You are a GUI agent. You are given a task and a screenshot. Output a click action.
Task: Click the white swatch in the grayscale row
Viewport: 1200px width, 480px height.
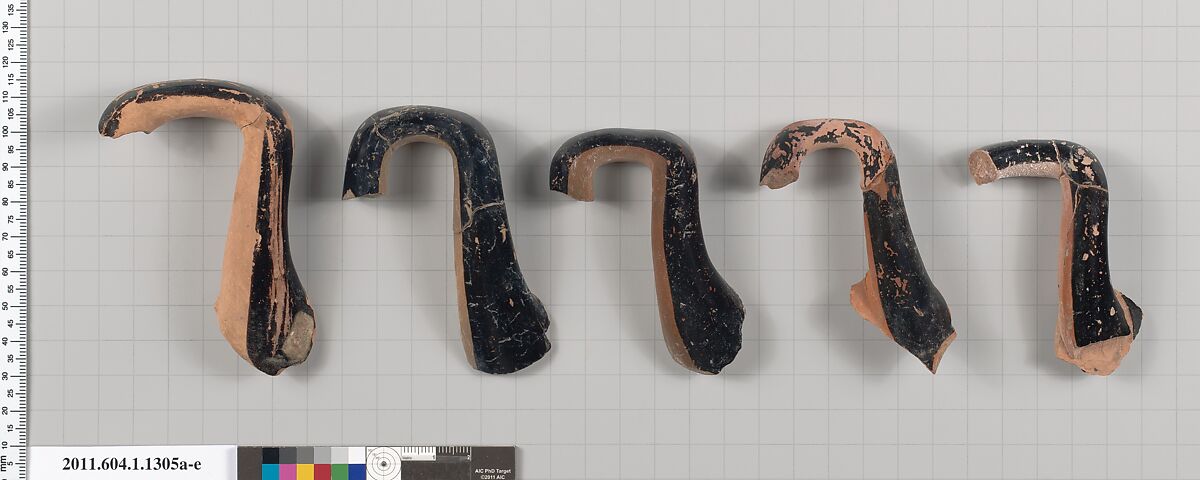coord(356,456)
